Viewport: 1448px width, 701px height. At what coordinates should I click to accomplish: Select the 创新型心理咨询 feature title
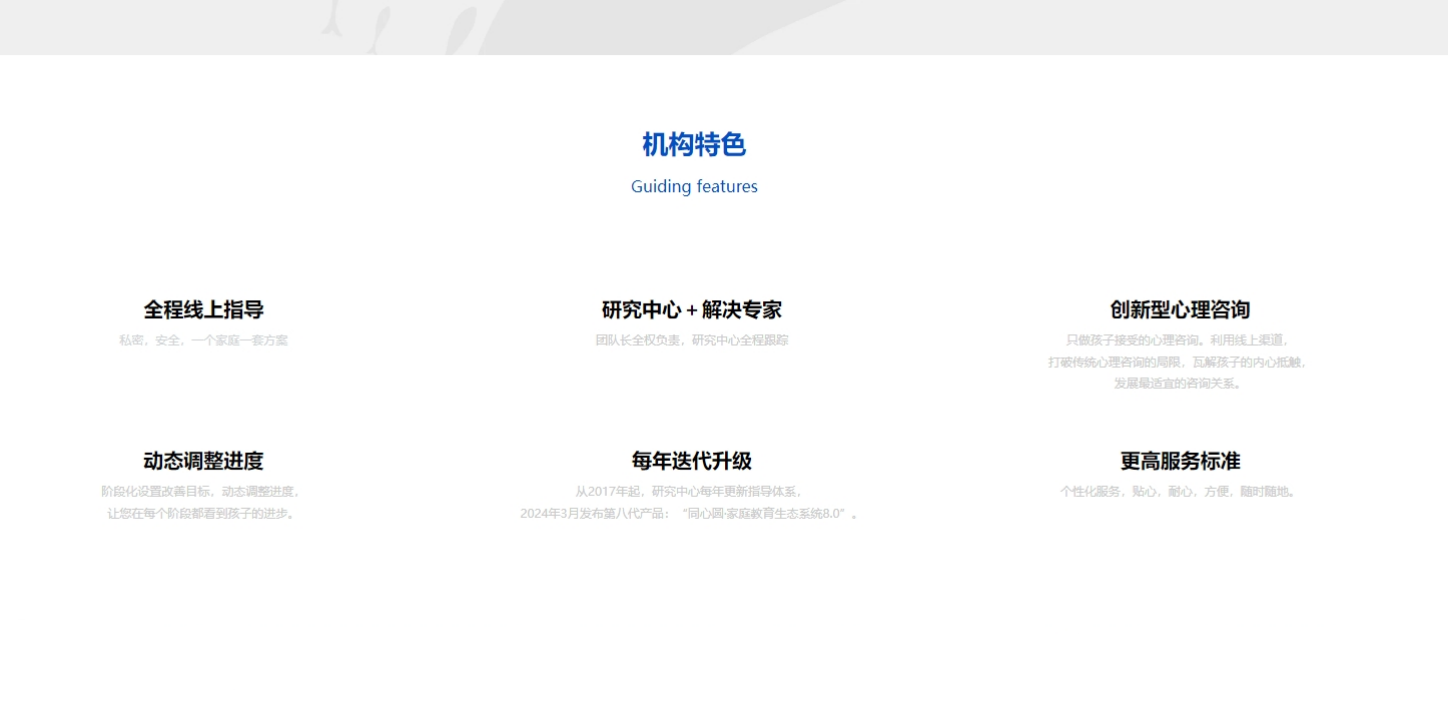pyautogui.click(x=1179, y=310)
